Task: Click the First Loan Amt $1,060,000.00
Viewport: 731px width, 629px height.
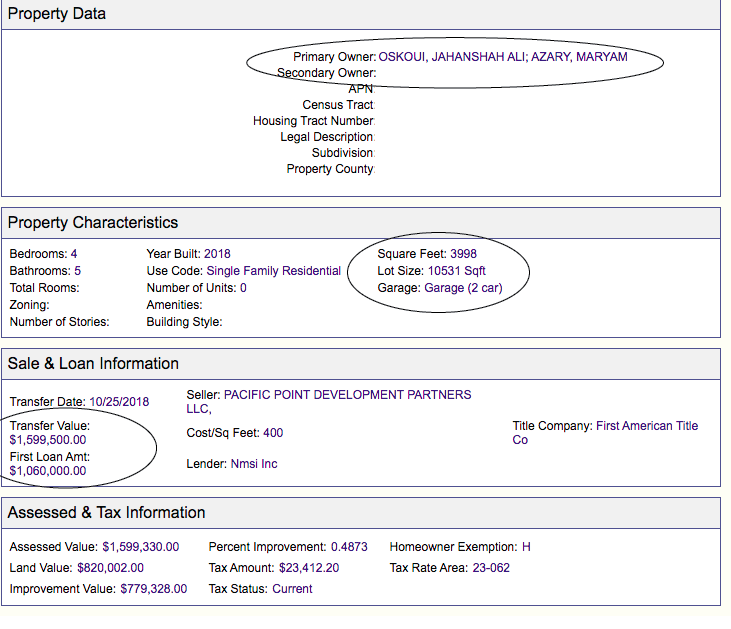Action: pos(48,471)
